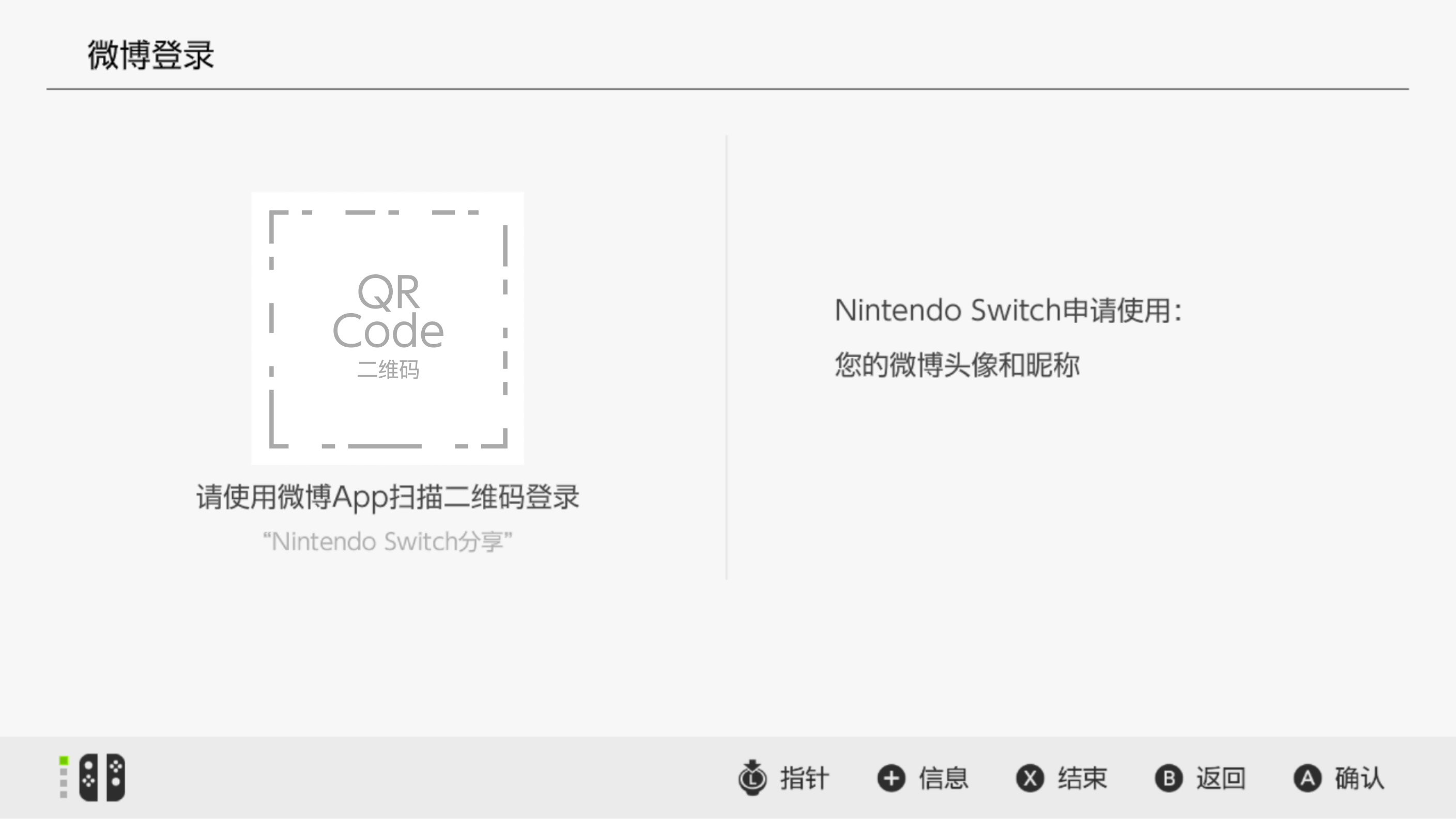
Task: Click the B button icon
Action: coord(1169,778)
